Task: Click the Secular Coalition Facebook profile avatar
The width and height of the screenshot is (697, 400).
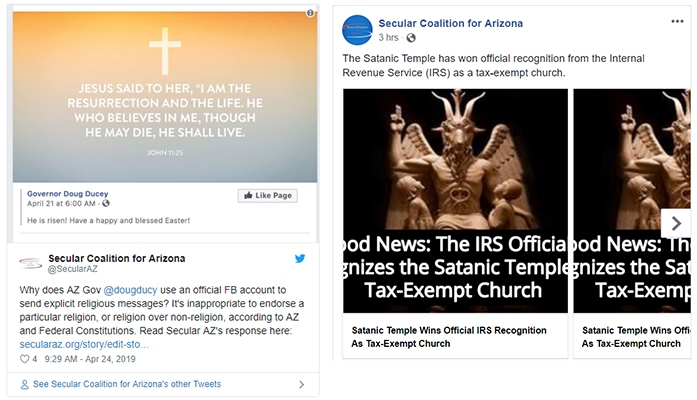Action: (x=358, y=29)
